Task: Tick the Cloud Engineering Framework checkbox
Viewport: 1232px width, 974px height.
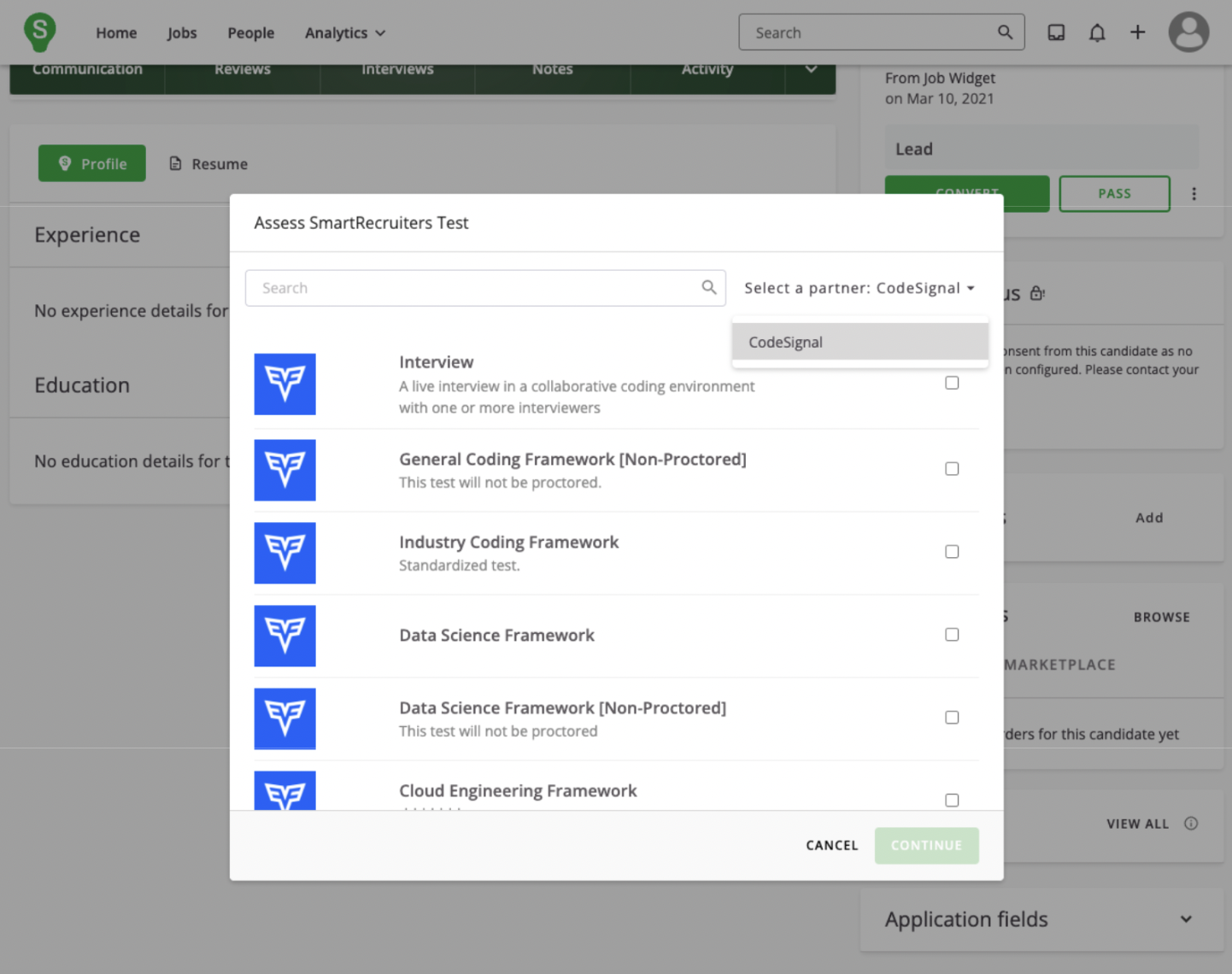Action: (952, 801)
